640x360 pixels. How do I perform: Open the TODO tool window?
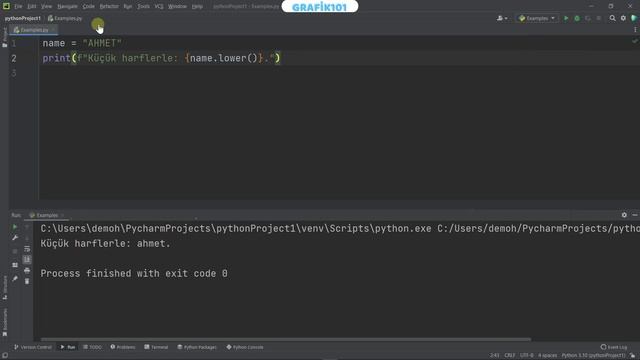(92, 347)
